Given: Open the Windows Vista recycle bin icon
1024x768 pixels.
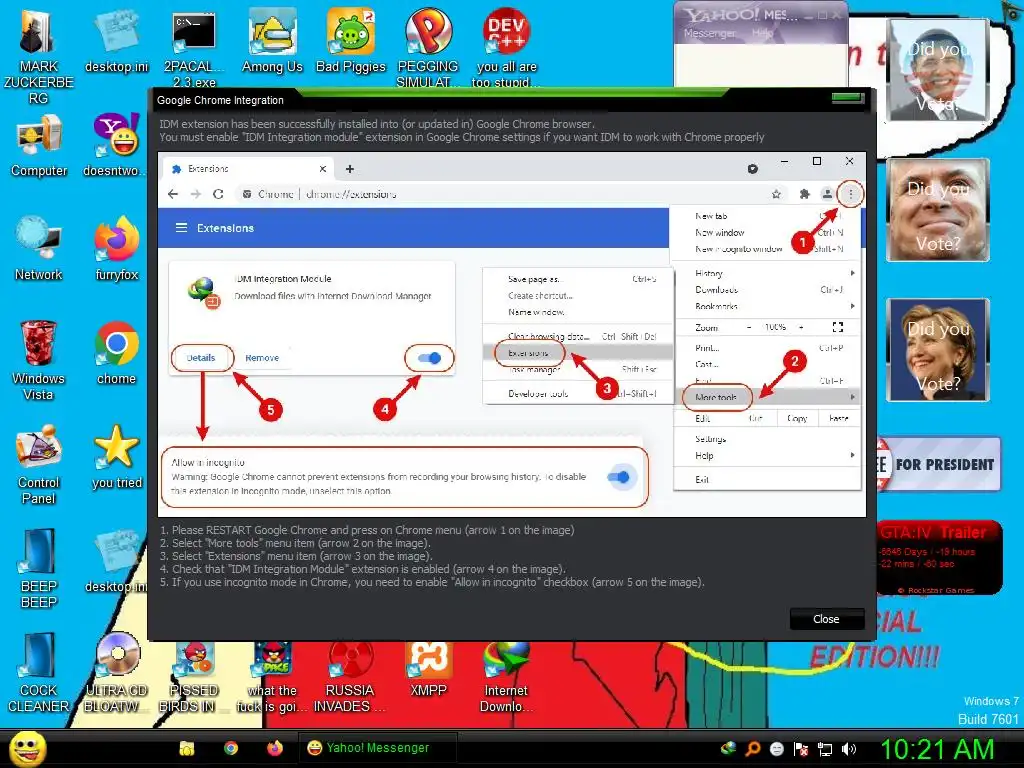Looking at the screenshot, I should [x=39, y=360].
